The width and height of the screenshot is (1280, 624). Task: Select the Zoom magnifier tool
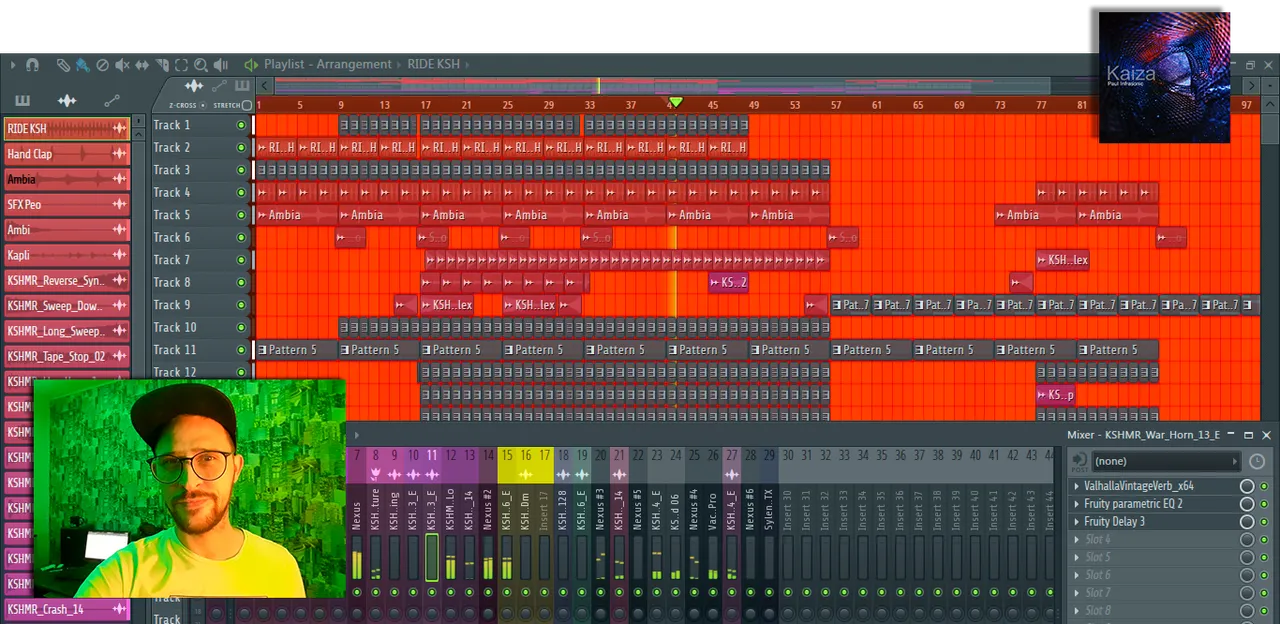tap(201, 65)
